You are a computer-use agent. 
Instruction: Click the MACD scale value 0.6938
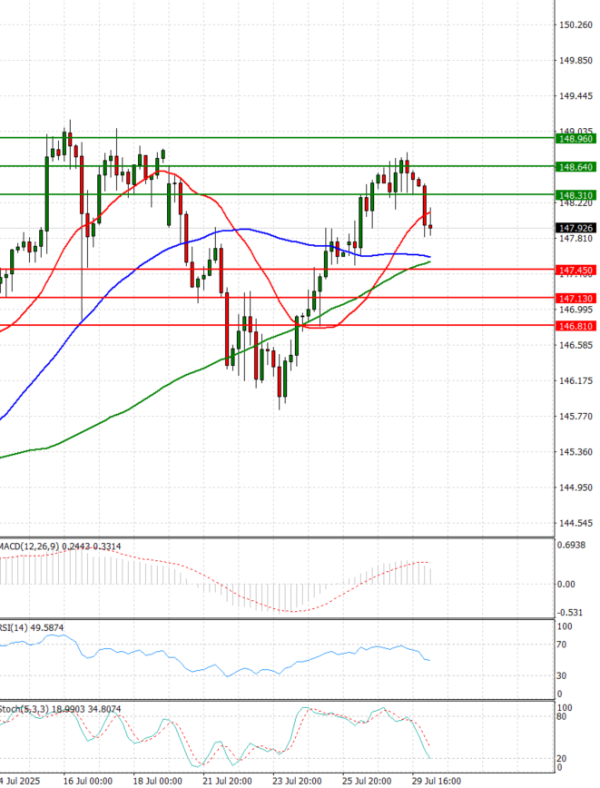tap(572, 545)
